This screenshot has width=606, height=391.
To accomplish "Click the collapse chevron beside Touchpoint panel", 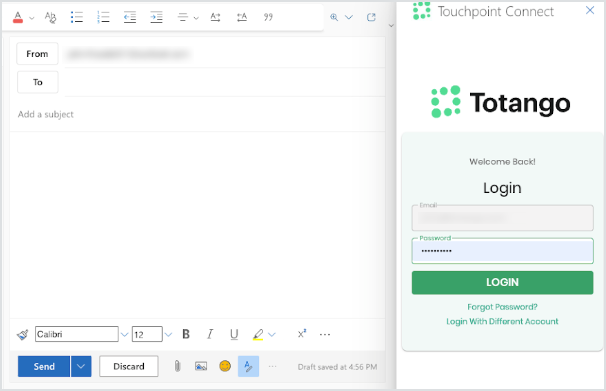I will (391, 26).
